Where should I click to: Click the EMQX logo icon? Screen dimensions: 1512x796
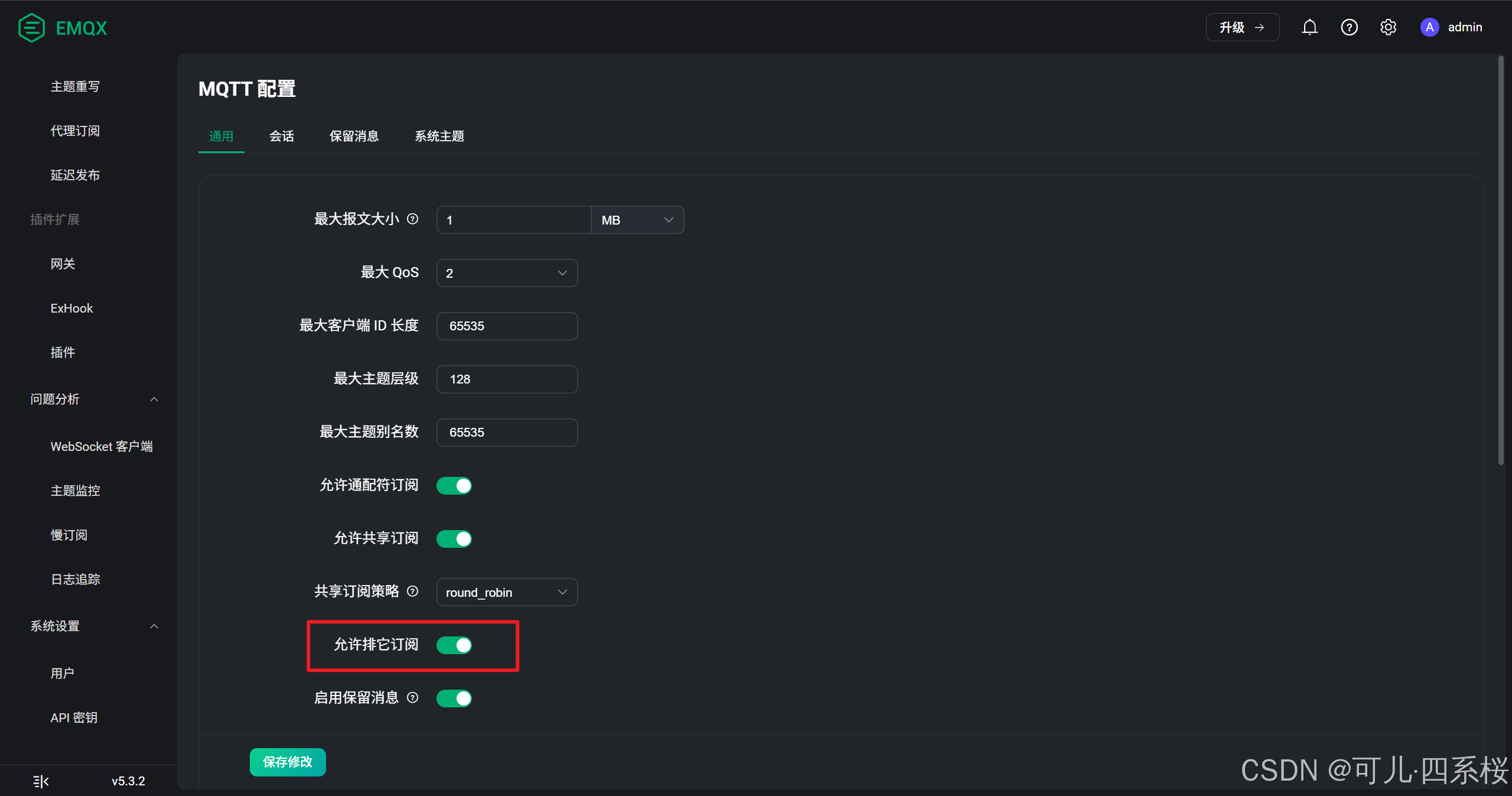(31, 28)
